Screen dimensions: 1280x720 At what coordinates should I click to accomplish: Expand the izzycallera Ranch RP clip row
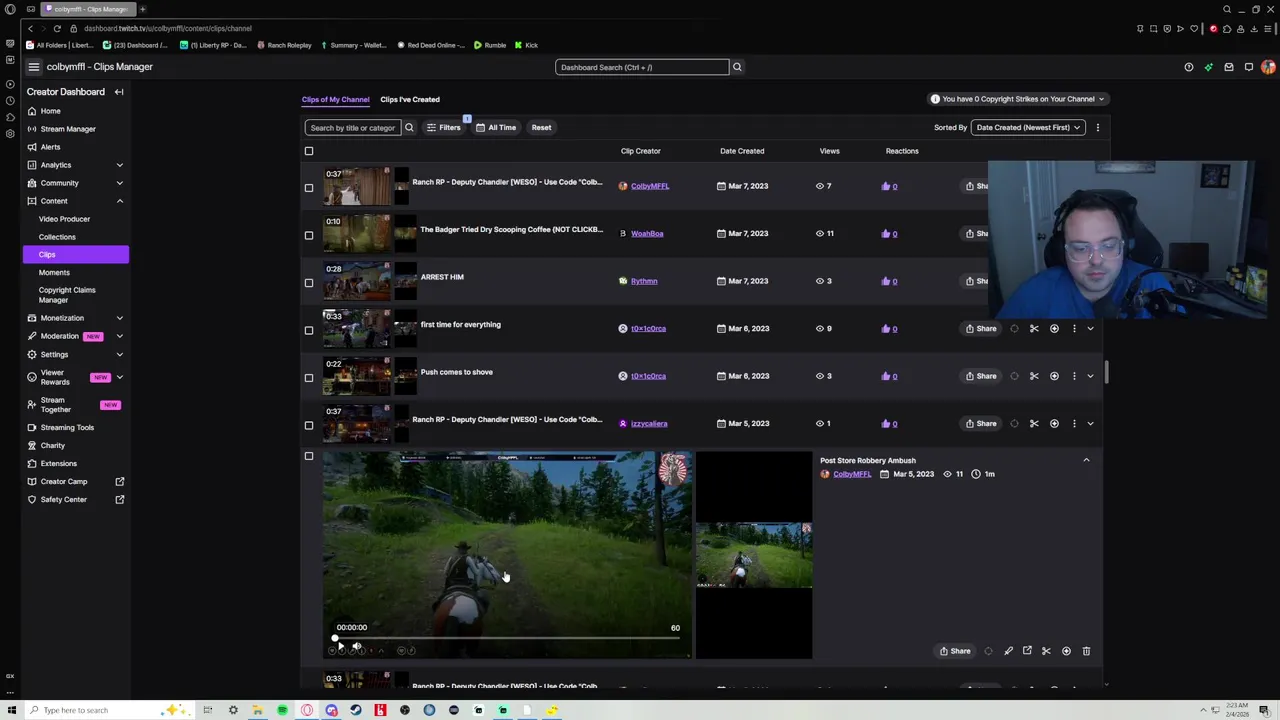[x=1090, y=423]
